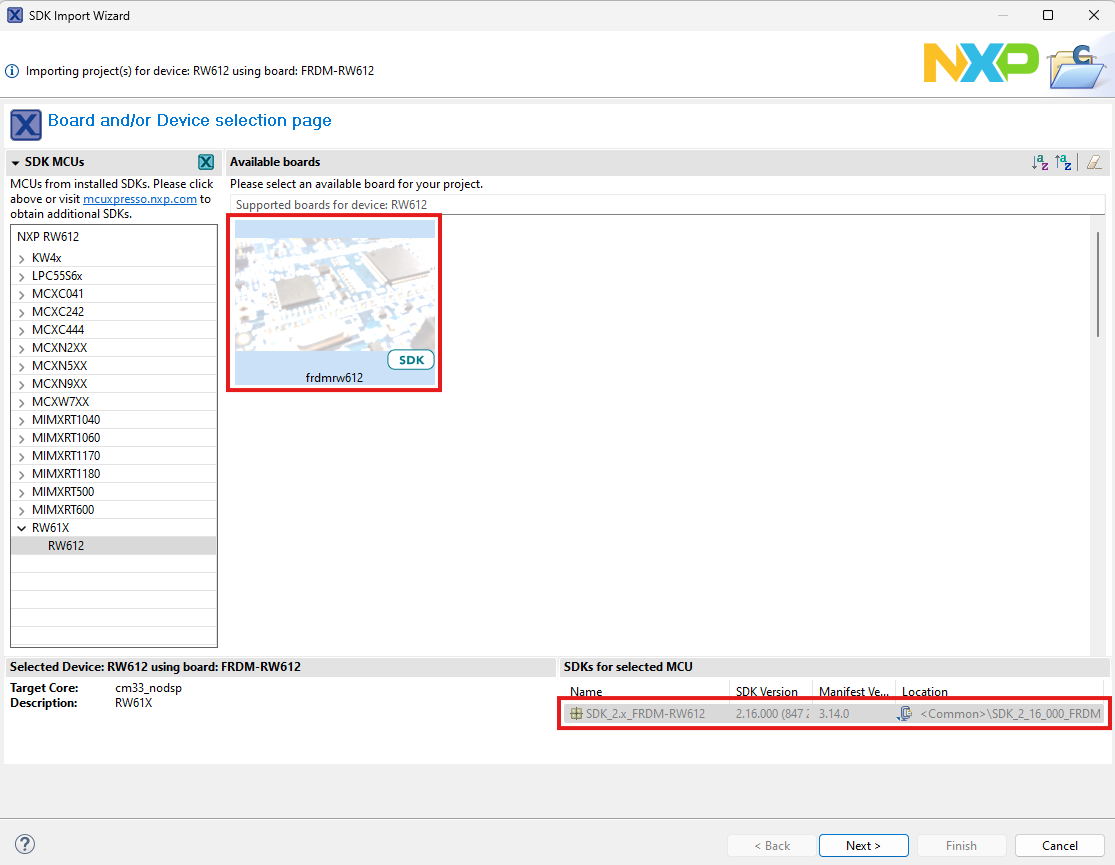Image resolution: width=1115 pixels, height=865 pixels.
Task: Collapse the SDK MCUs section arrow
Action: point(15,163)
